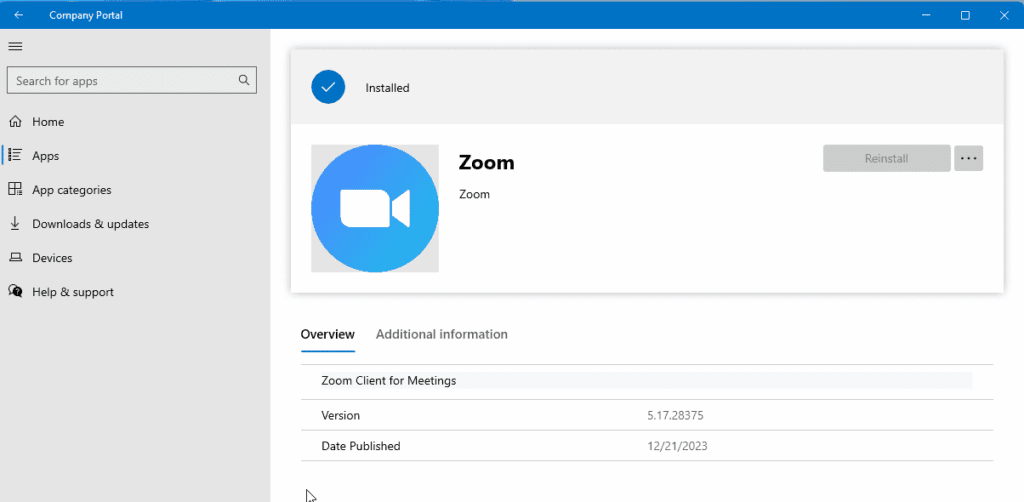Toggle the hamburger navigation menu

[15, 46]
